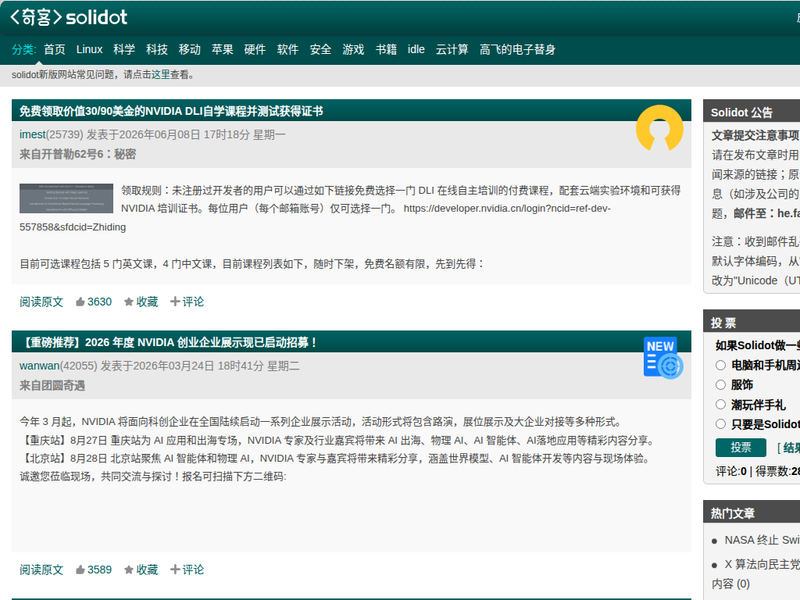Click developer.nvidia.cn URL text
Image resolution: width=800 pixels, height=600 pixels.
[x=507, y=209]
